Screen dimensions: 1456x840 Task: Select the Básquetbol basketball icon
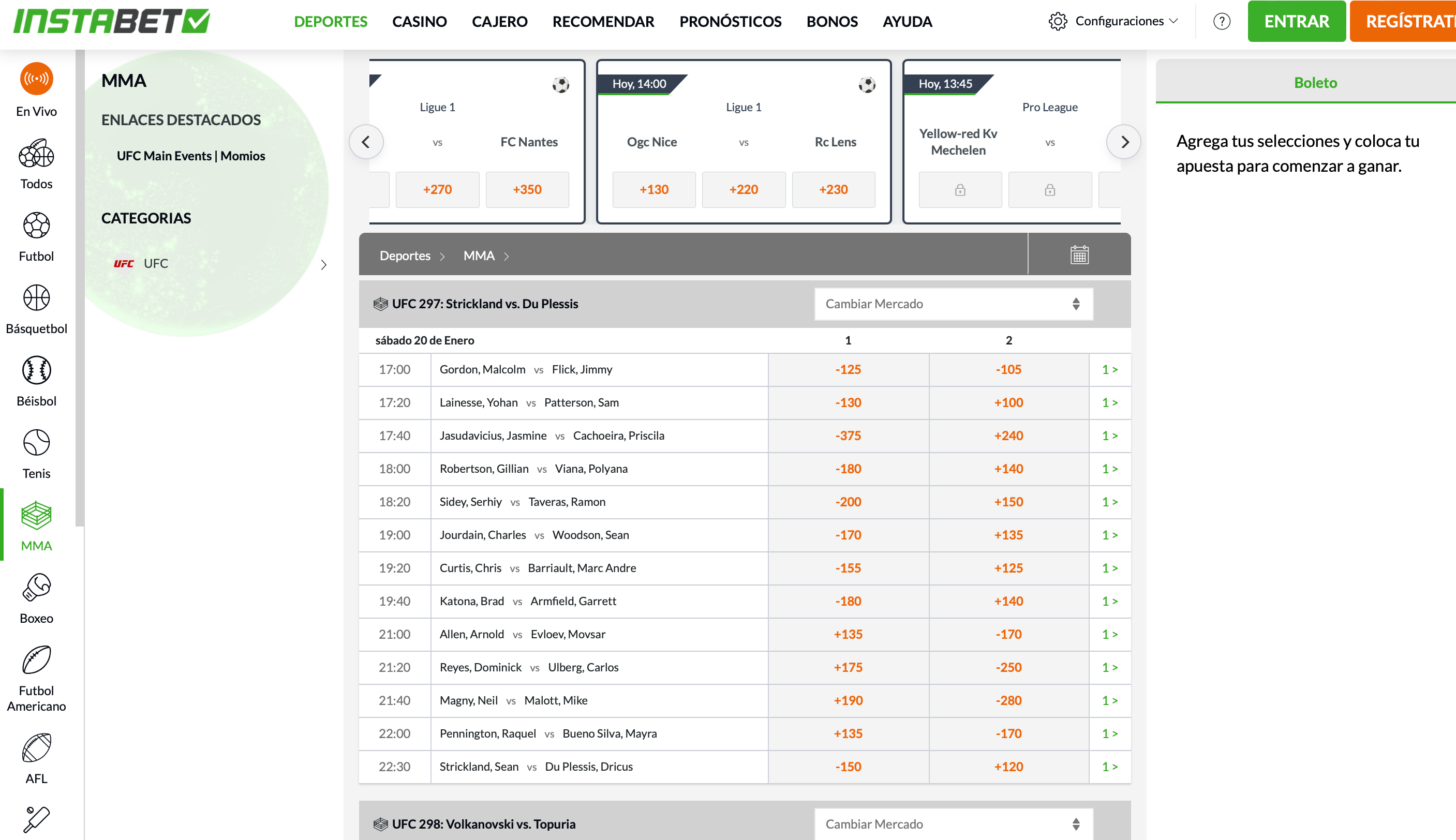coord(36,298)
